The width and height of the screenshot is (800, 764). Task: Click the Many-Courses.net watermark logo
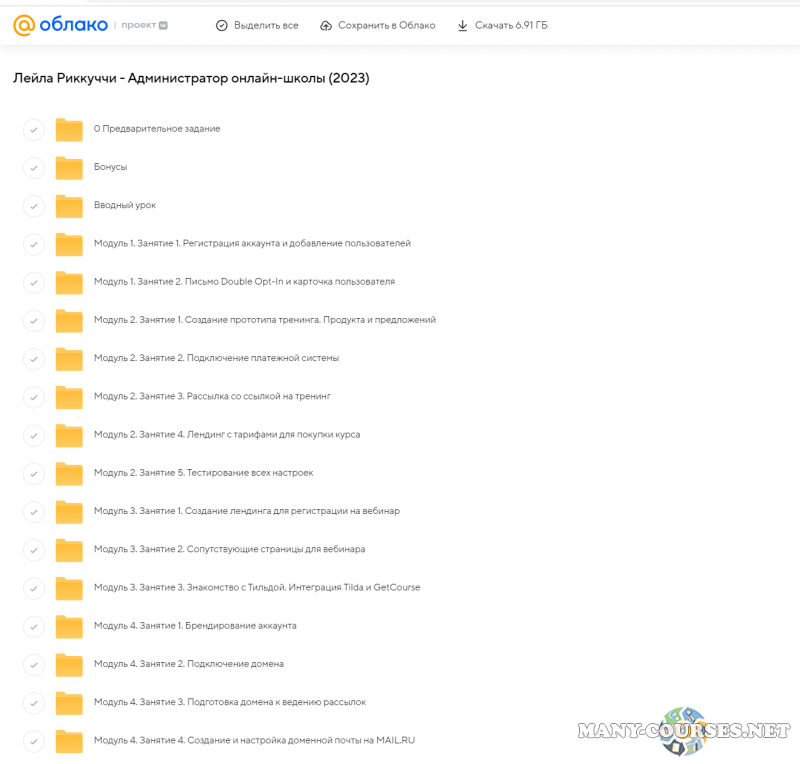(x=683, y=728)
